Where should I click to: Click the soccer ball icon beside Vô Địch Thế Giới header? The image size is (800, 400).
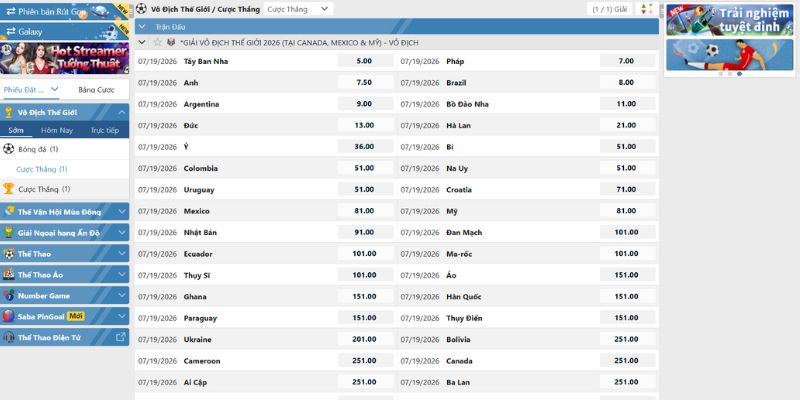click(141, 9)
